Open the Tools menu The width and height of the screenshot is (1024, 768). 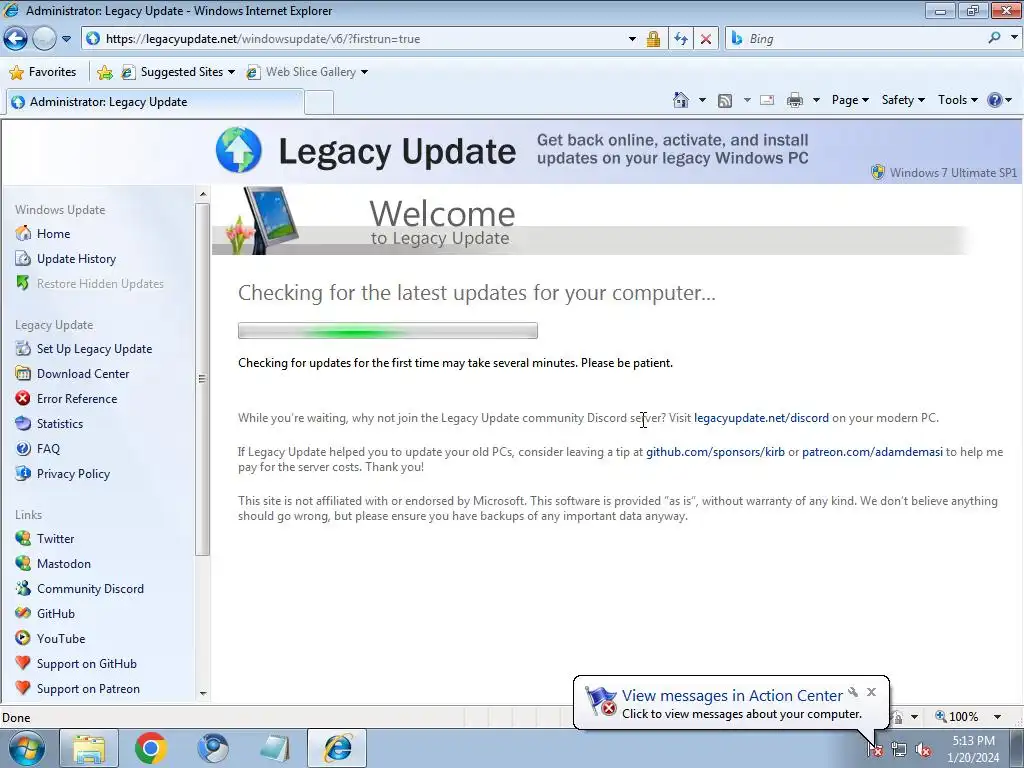click(x=957, y=100)
